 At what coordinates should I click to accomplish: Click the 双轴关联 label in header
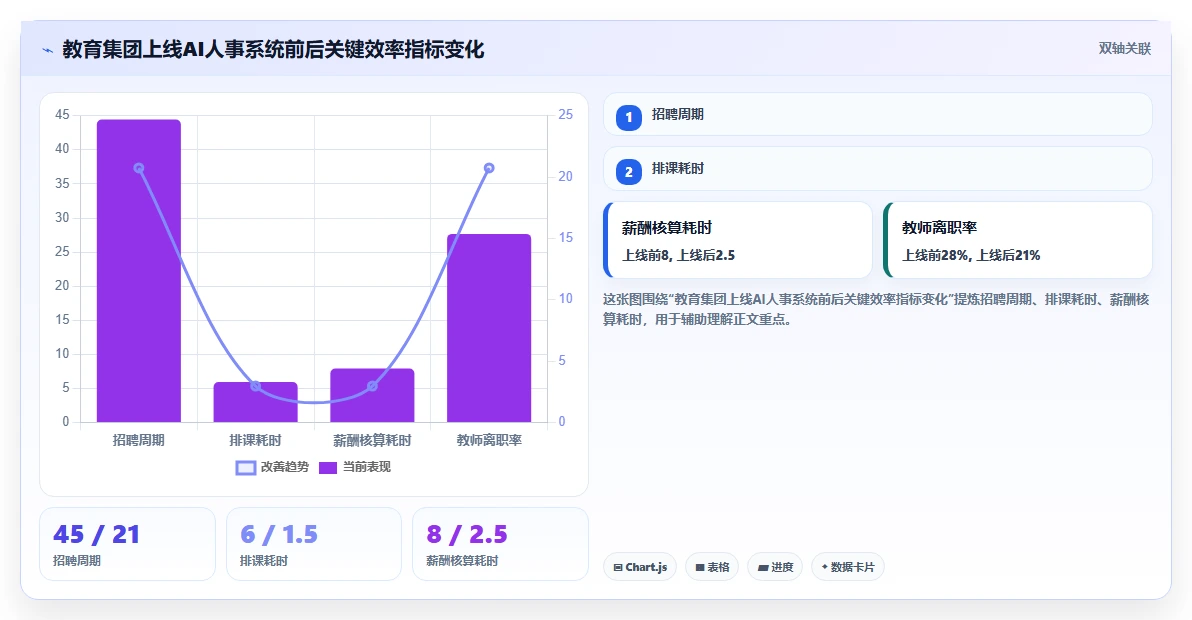coord(1124,49)
